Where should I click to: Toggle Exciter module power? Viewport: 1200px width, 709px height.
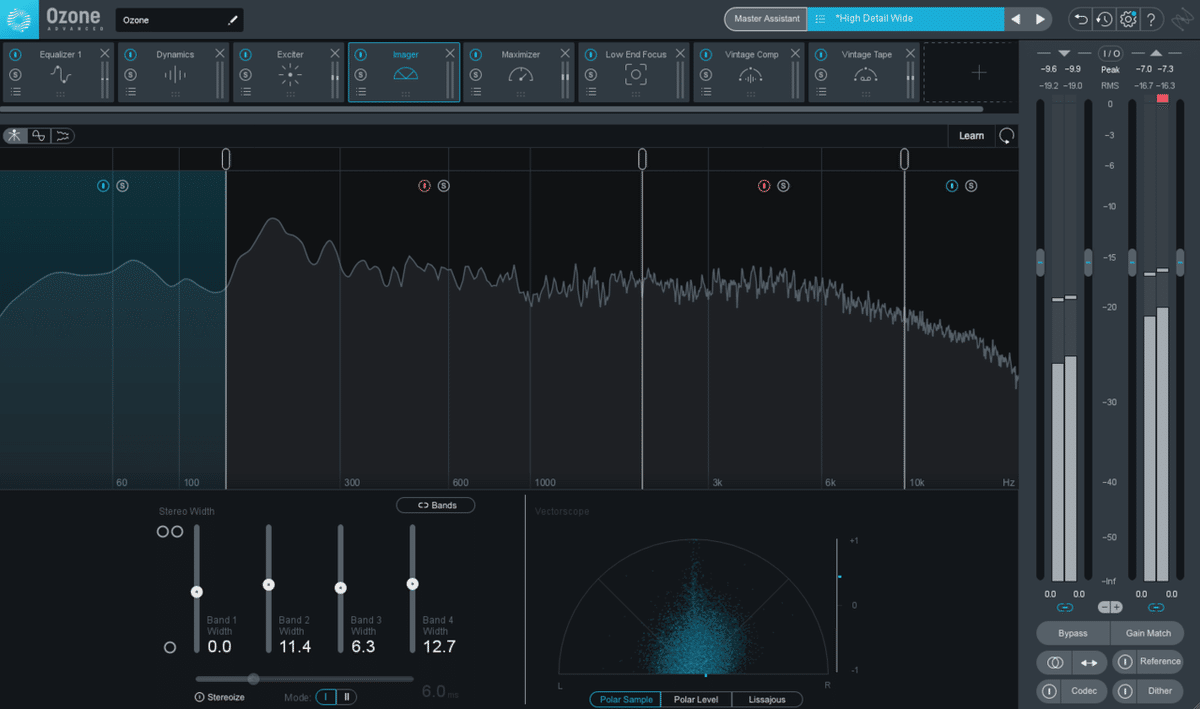[245, 55]
